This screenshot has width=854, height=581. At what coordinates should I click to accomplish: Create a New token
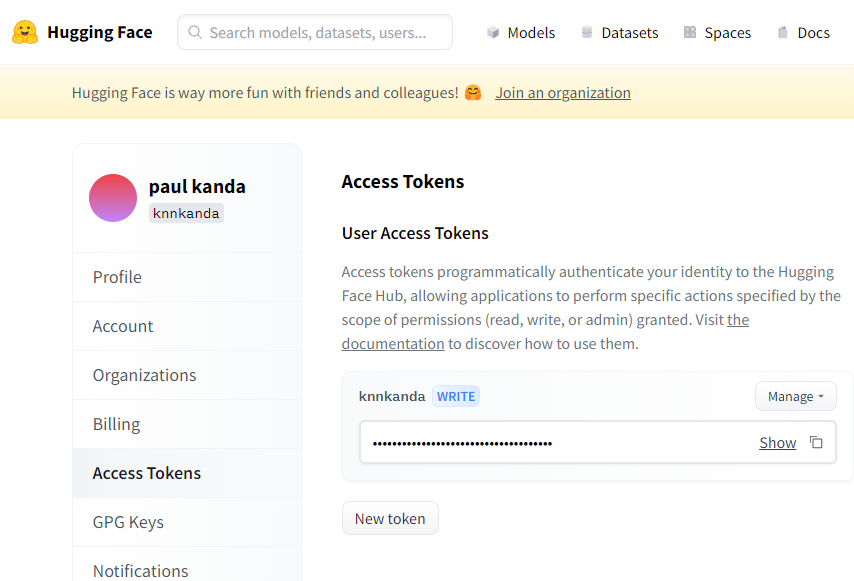[390, 518]
